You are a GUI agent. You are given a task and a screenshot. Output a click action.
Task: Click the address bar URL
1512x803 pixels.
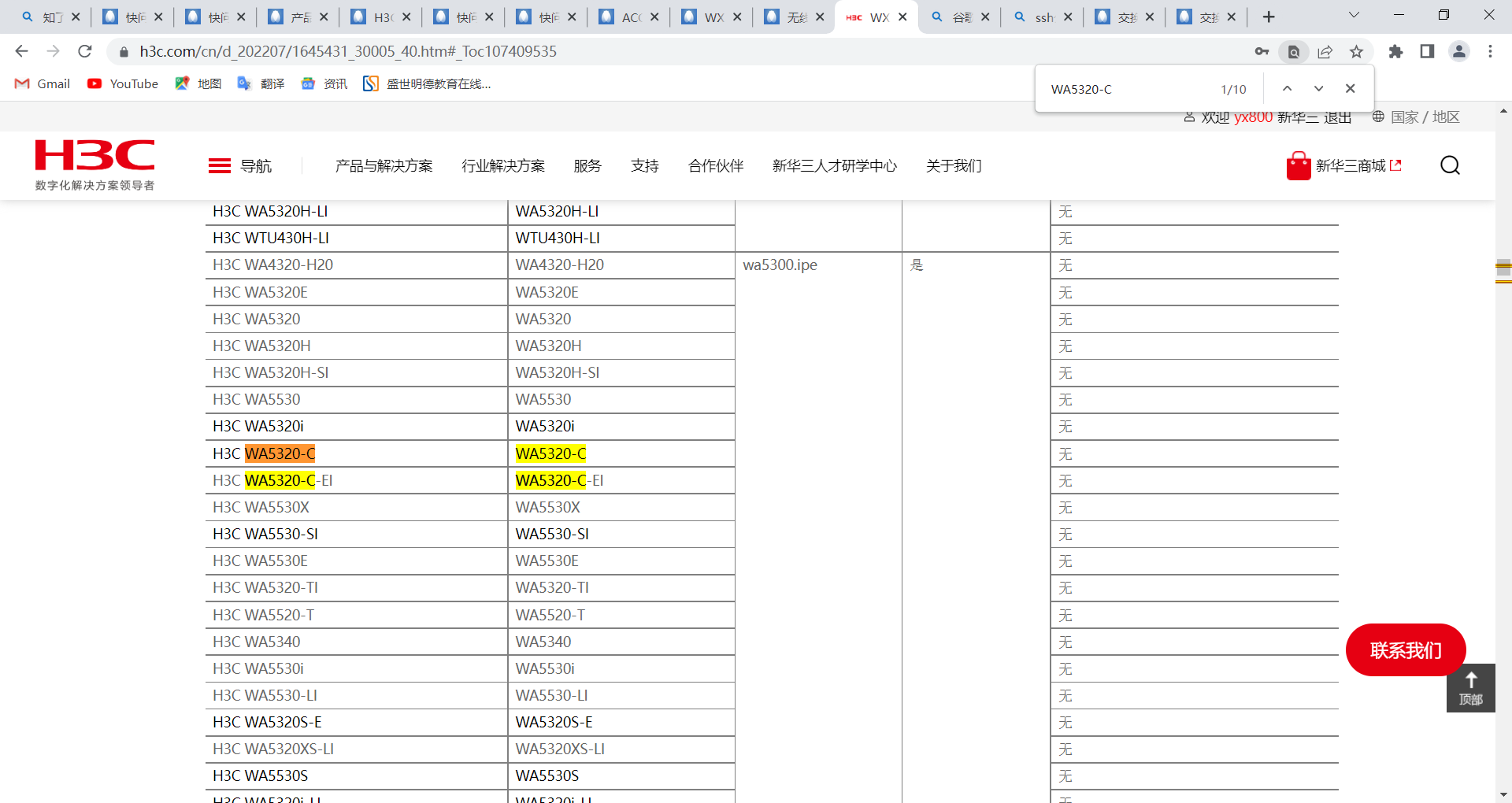tap(348, 51)
